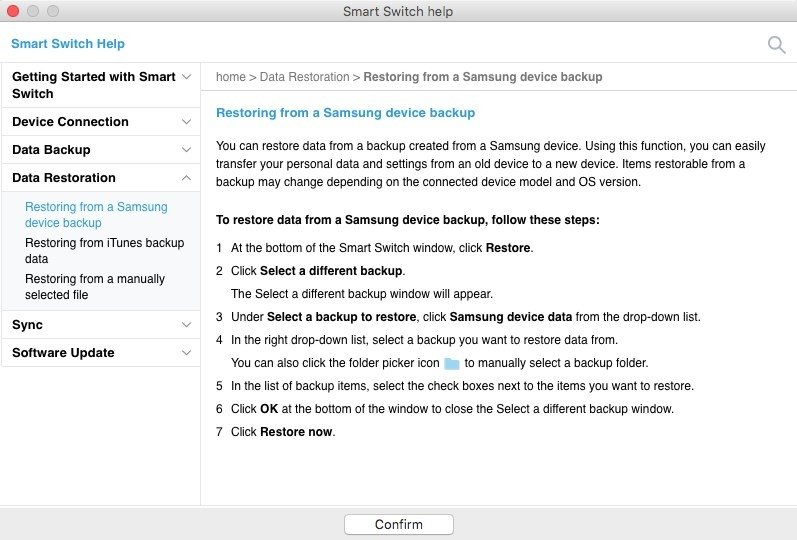Select Restoring from a Samsung device backup sidebar item

coord(96,215)
